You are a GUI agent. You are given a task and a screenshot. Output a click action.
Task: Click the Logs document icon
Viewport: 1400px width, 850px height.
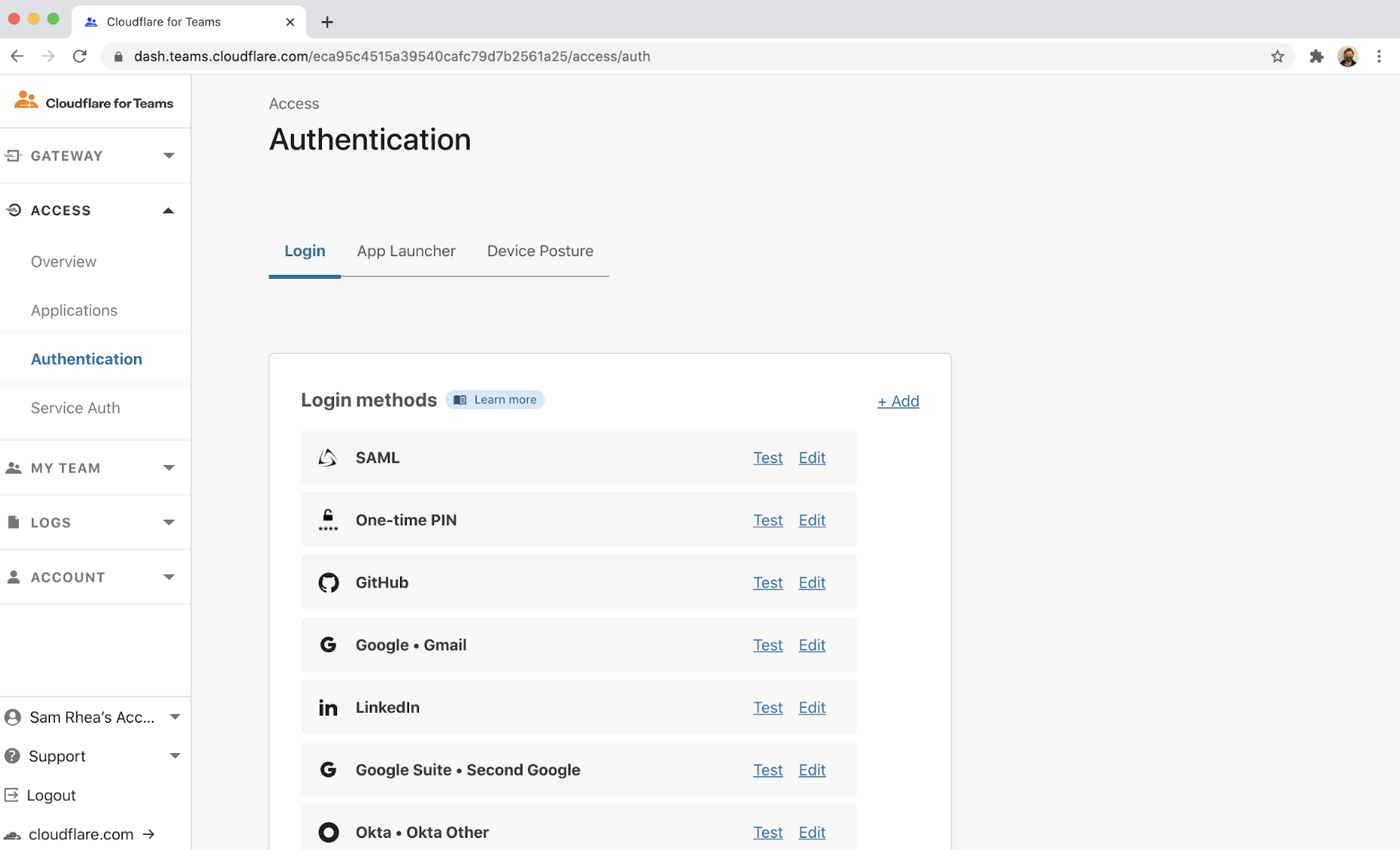pos(14,522)
